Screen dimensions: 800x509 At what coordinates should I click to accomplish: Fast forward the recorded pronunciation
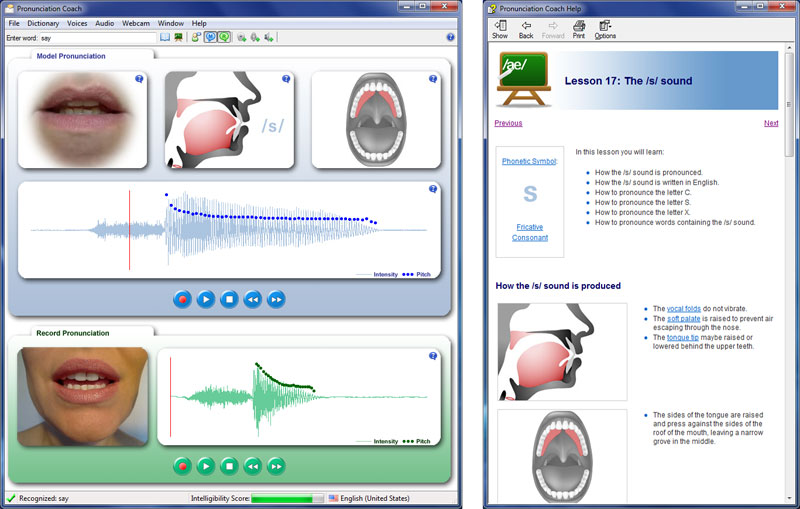click(x=276, y=466)
